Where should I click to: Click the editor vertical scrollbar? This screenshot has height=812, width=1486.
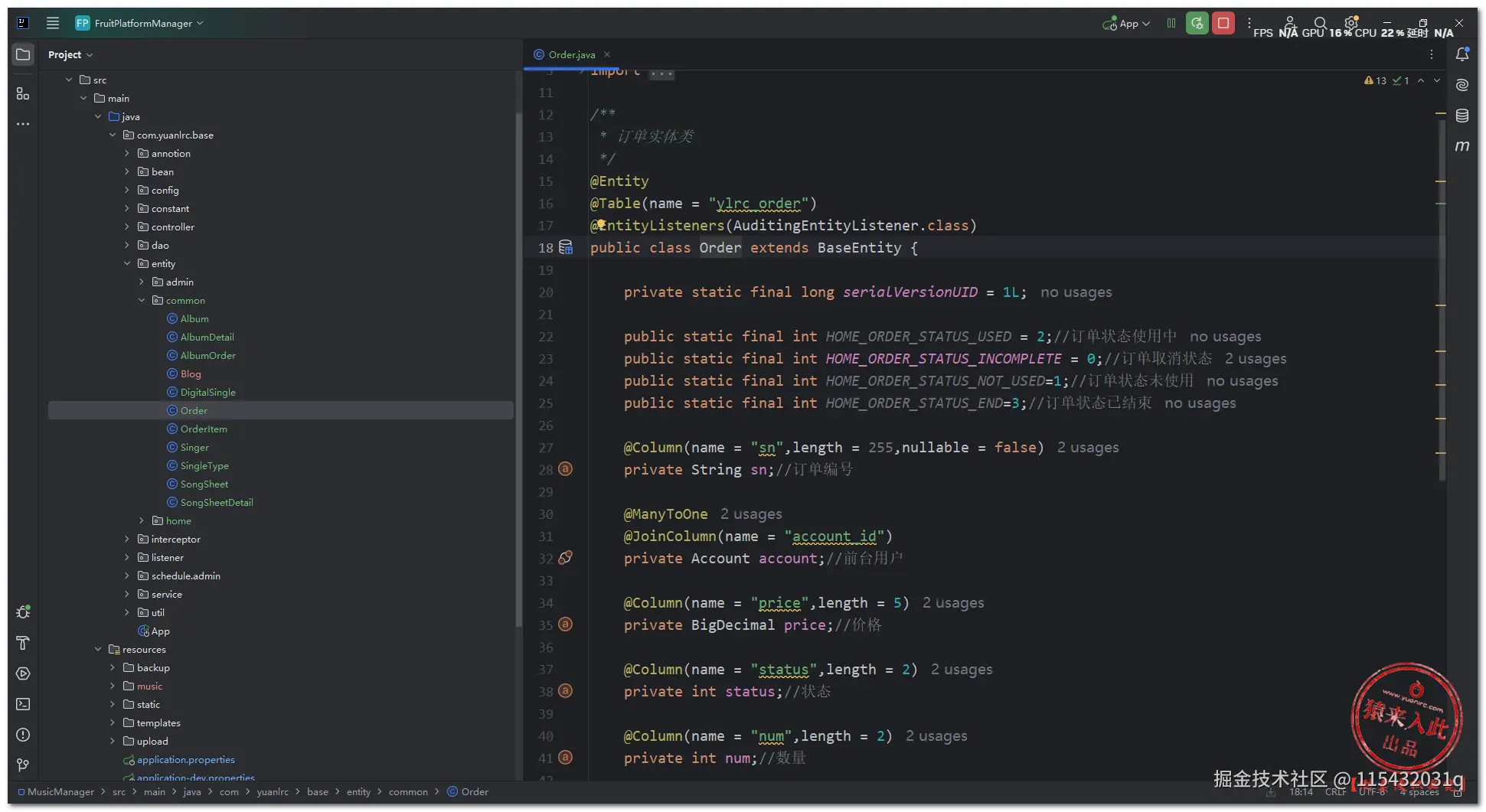(x=1442, y=298)
